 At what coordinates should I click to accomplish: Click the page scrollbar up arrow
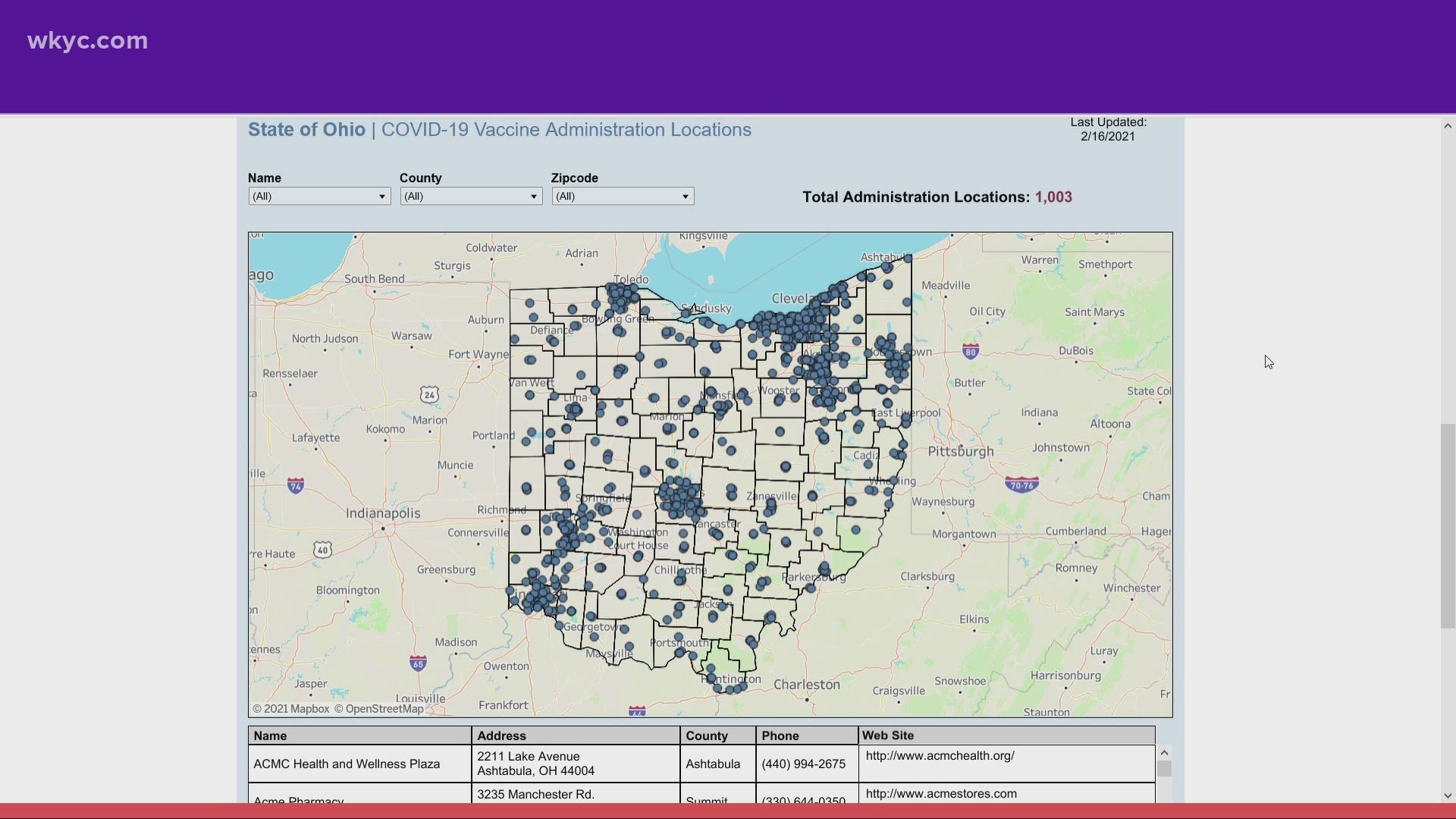[x=1448, y=126]
